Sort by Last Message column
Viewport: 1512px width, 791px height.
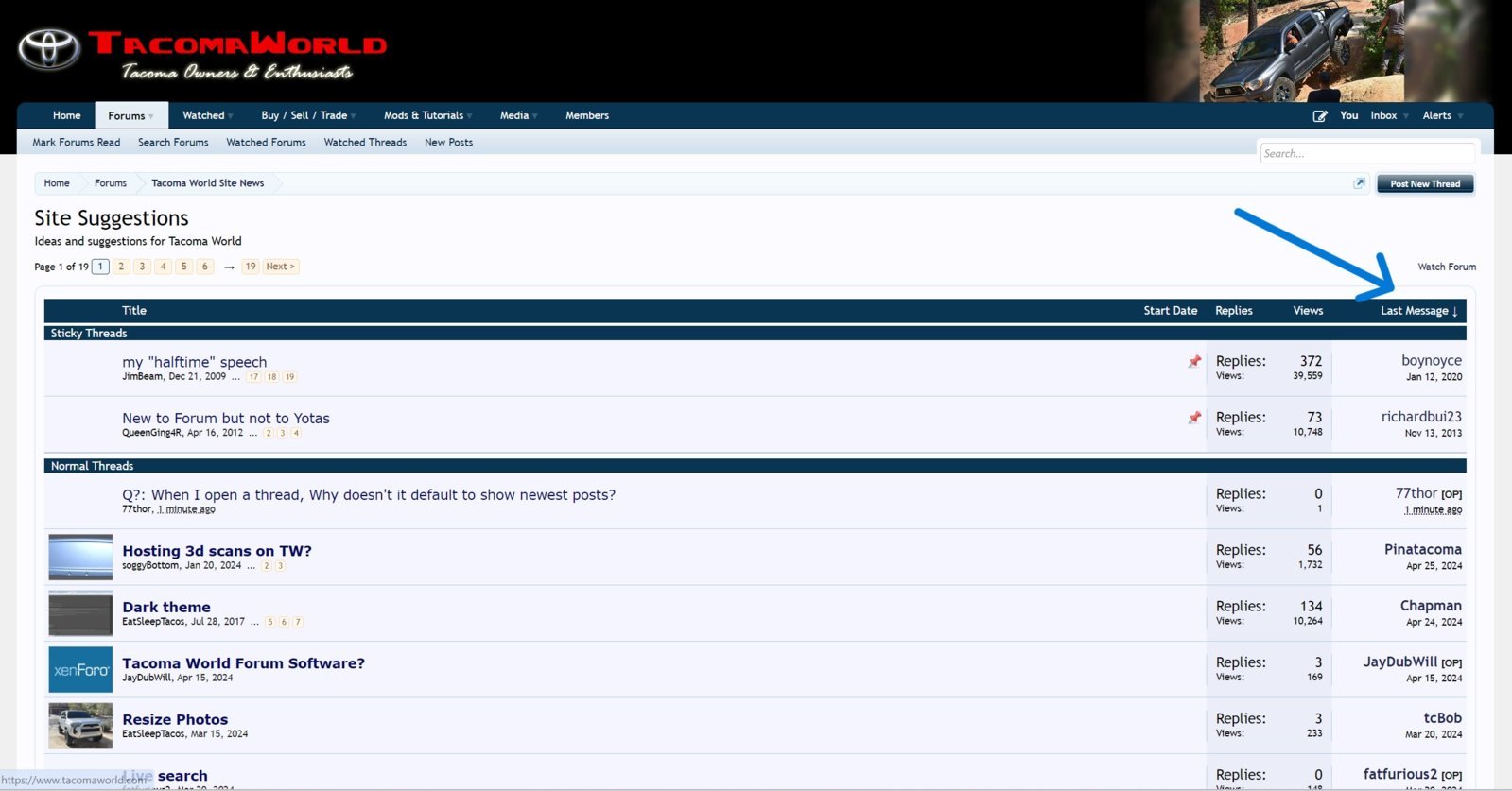click(x=1418, y=311)
